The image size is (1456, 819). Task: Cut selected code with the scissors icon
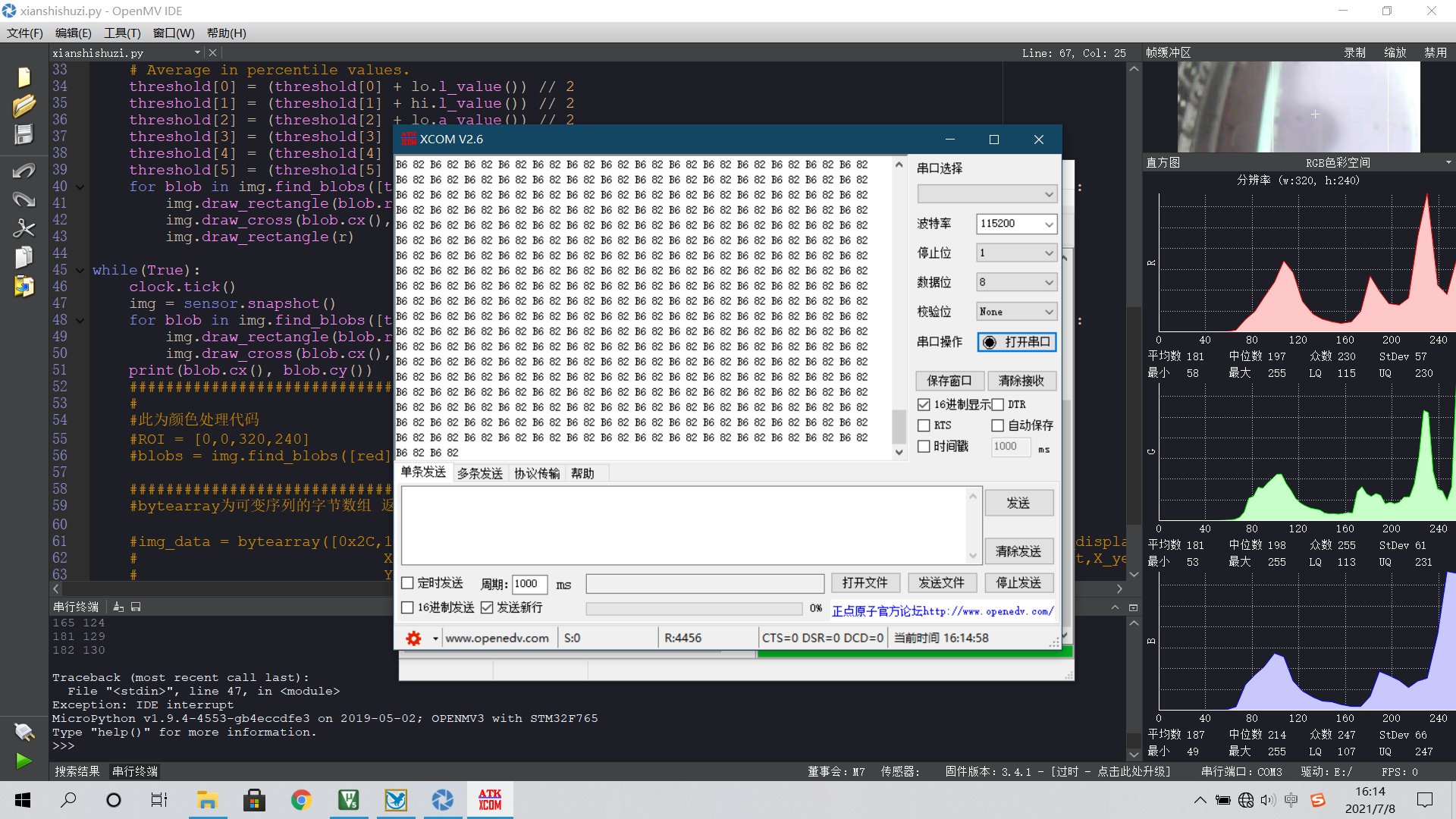[24, 227]
